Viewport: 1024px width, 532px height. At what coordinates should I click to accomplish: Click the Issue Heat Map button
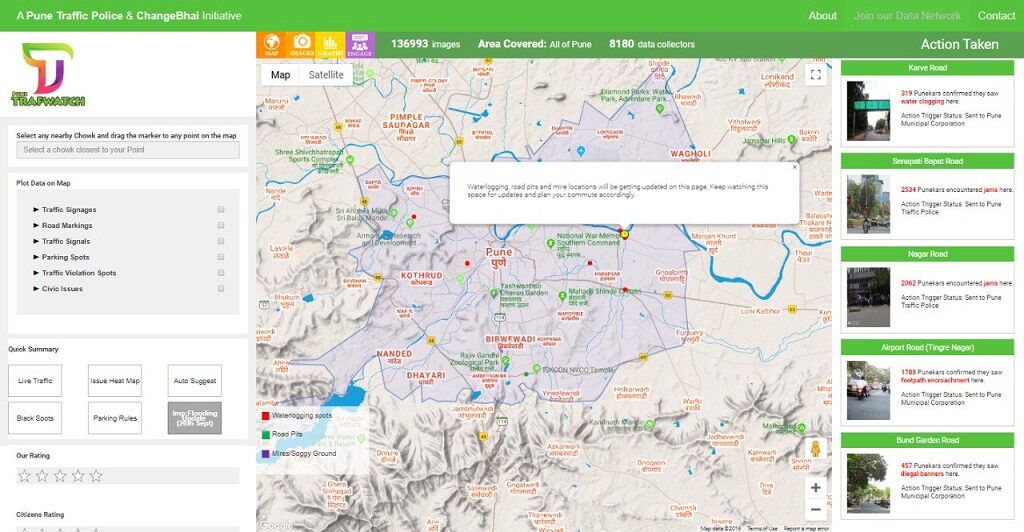(x=115, y=381)
